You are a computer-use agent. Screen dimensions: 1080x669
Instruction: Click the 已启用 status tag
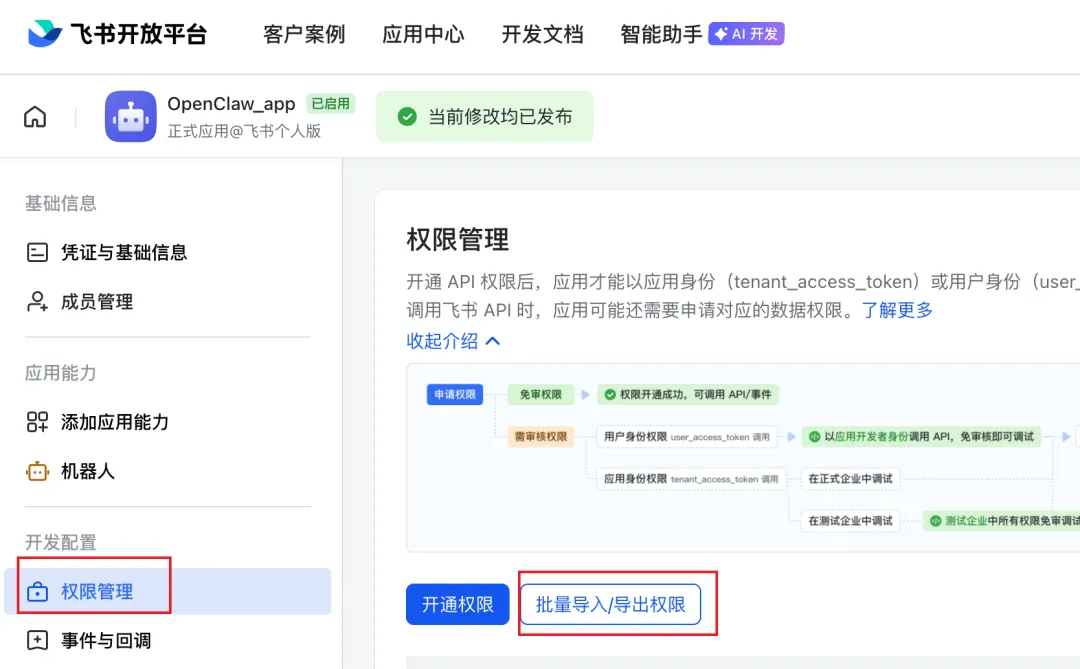tap(331, 103)
